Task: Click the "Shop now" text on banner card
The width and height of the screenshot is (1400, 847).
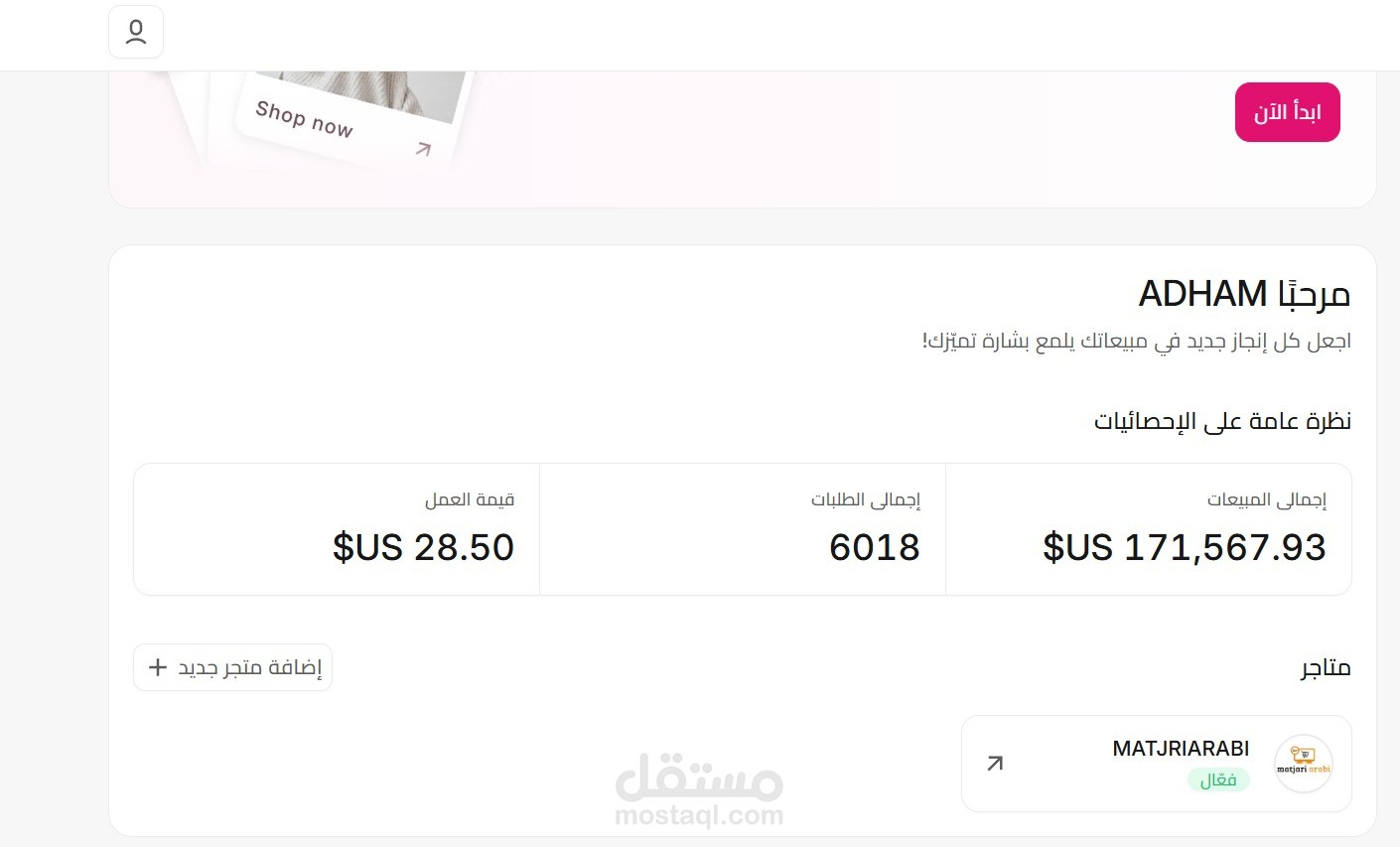Action: point(304,118)
